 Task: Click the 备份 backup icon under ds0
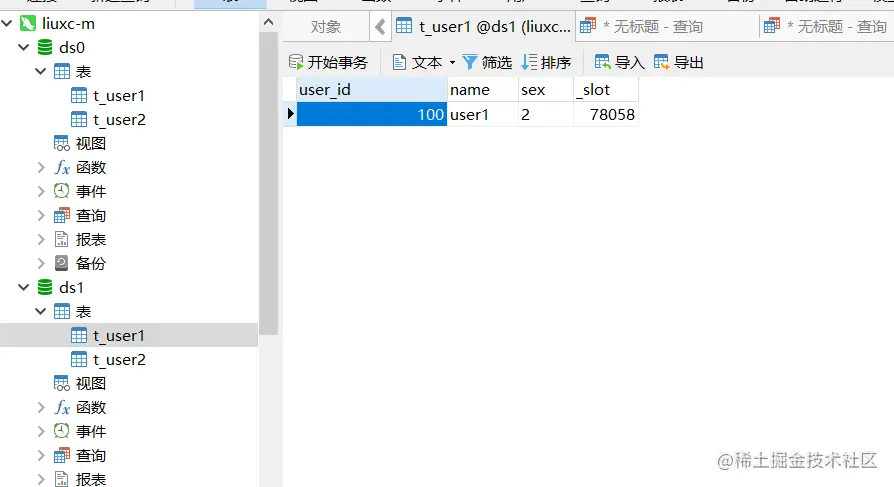pos(62,263)
